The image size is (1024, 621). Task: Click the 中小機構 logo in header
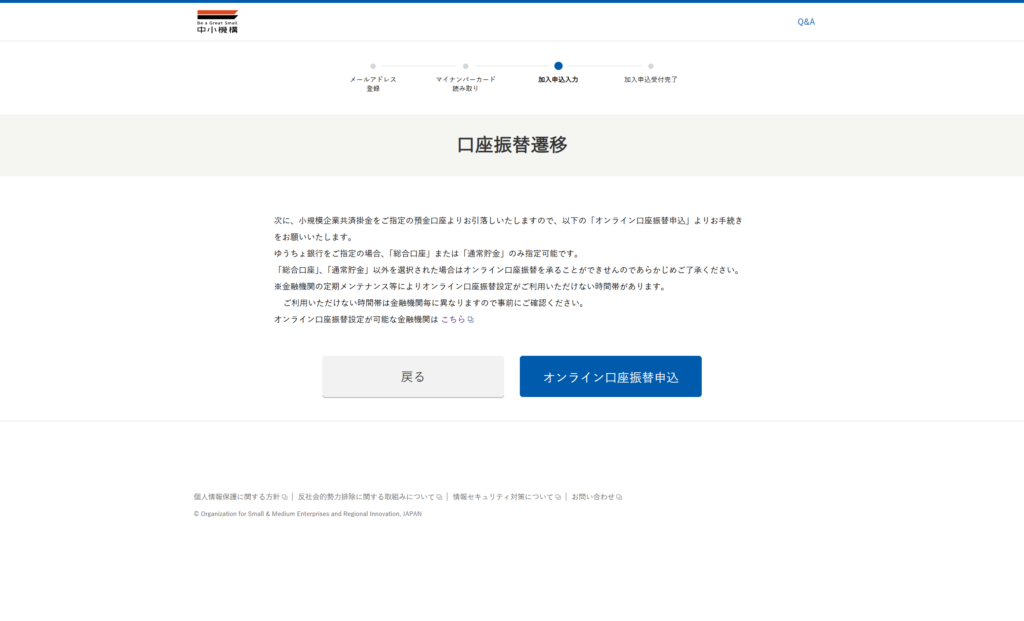[217, 22]
